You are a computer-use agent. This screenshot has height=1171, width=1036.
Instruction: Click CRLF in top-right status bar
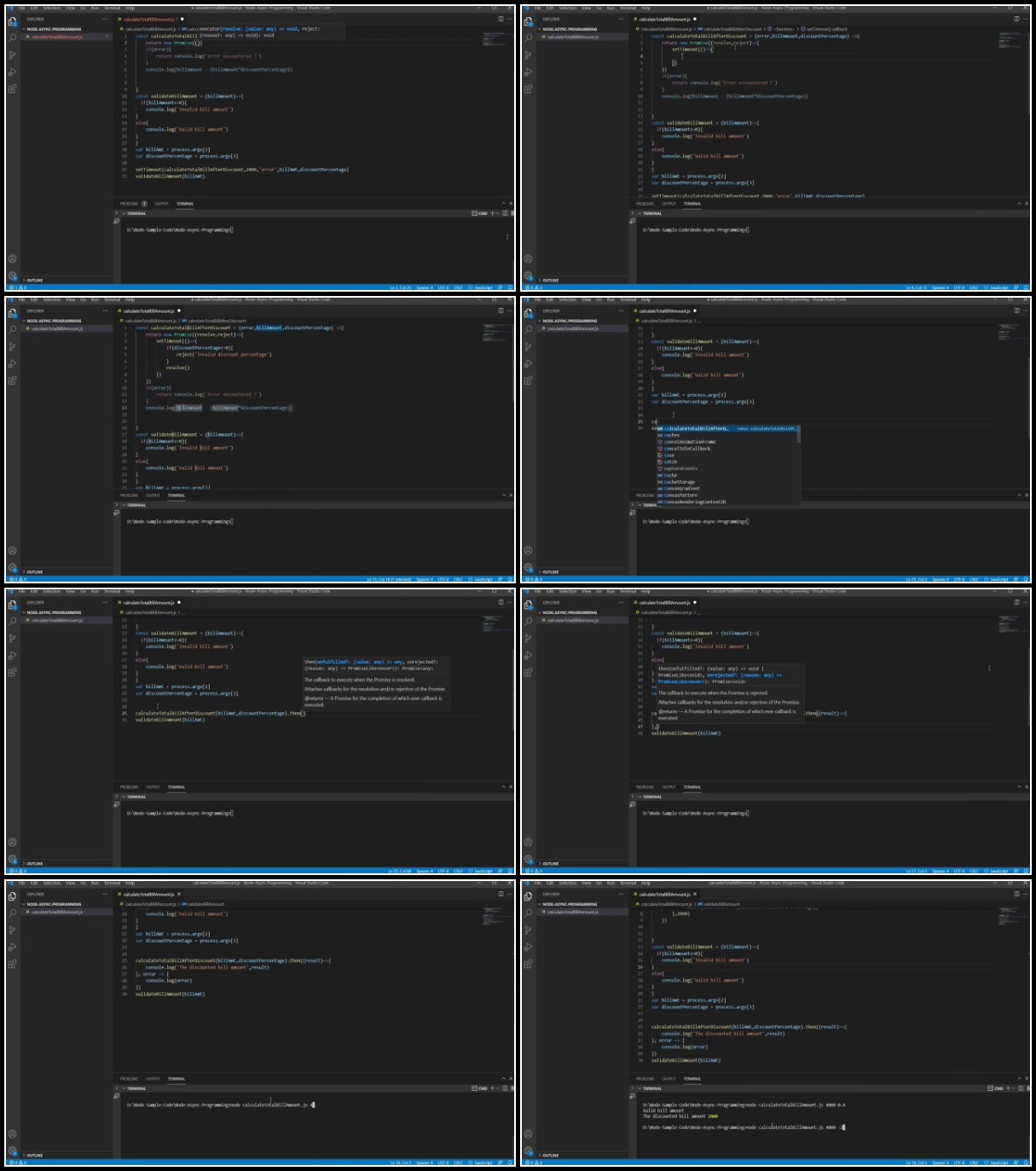click(x=974, y=287)
